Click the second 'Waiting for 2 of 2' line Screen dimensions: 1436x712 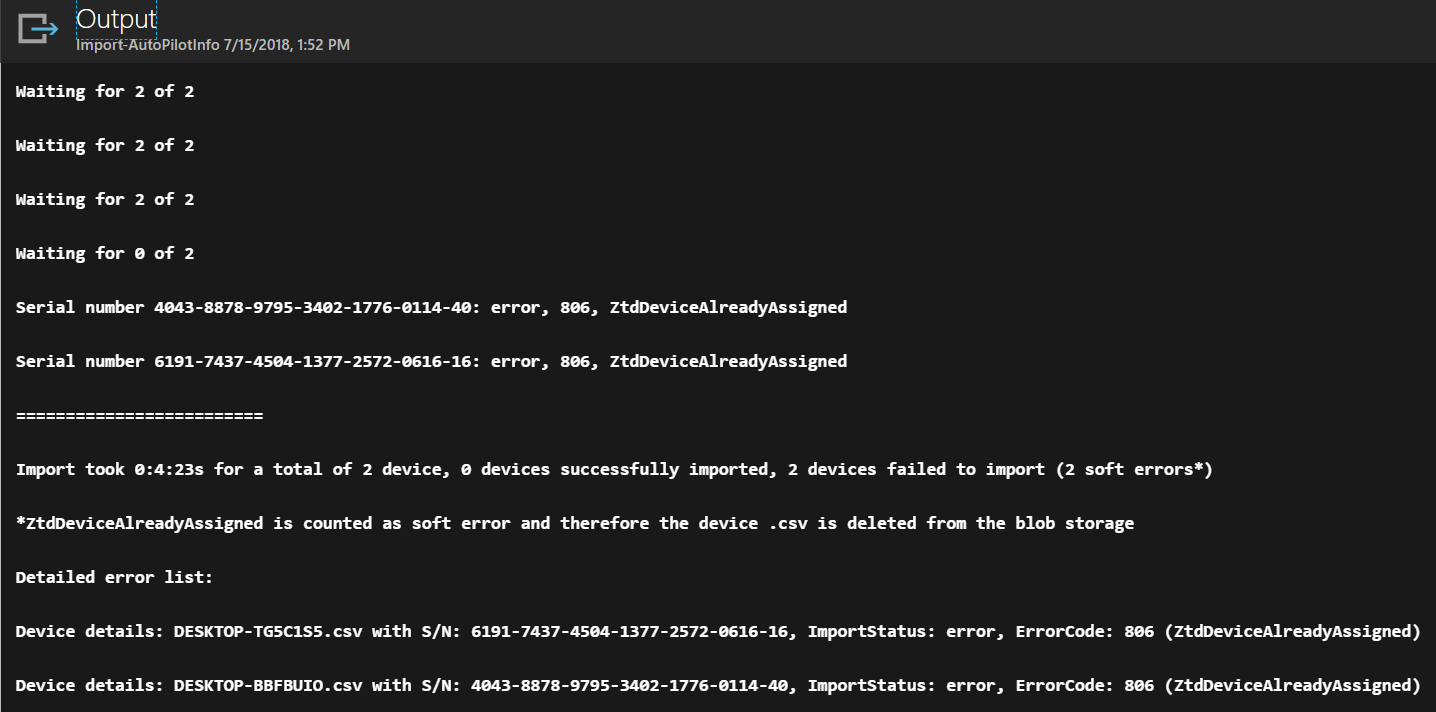coord(104,144)
